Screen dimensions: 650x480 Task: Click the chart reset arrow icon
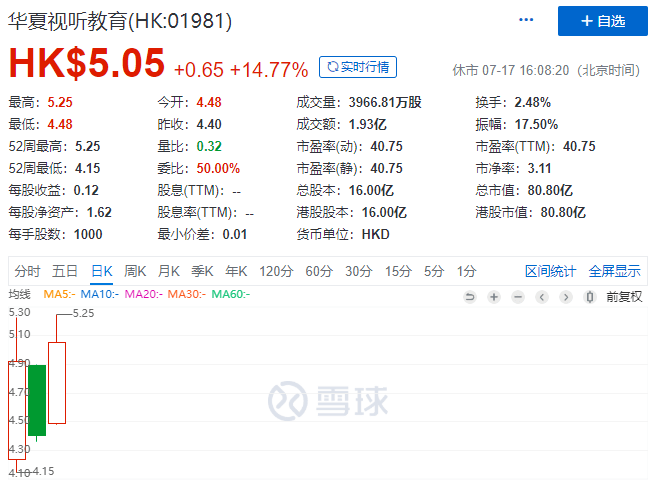pos(470,297)
